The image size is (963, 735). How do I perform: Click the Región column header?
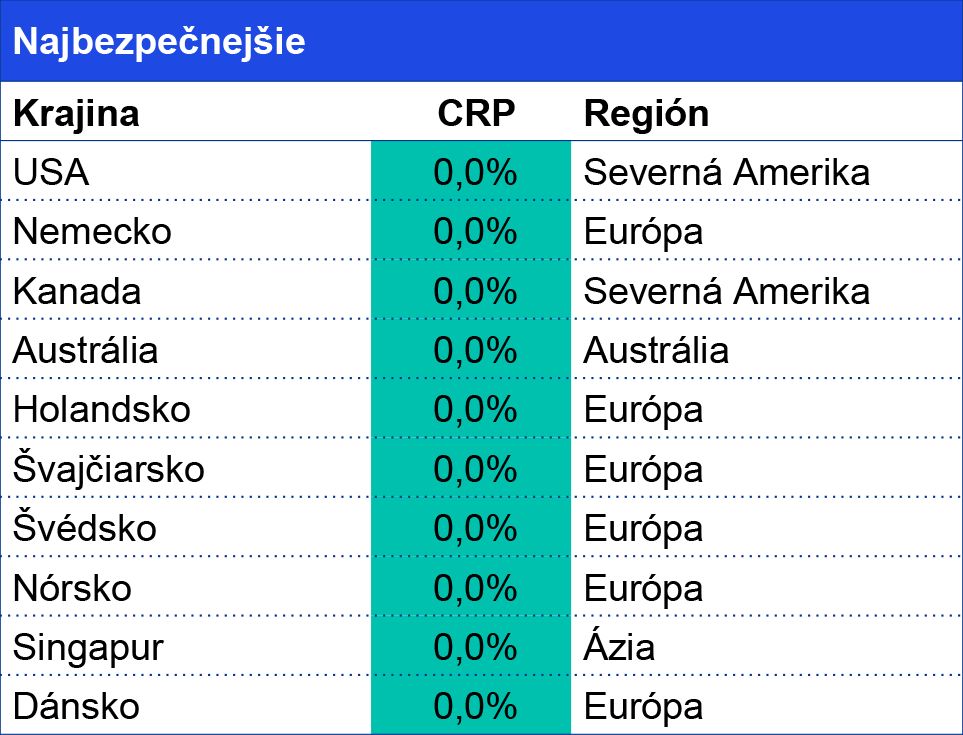(646, 113)
